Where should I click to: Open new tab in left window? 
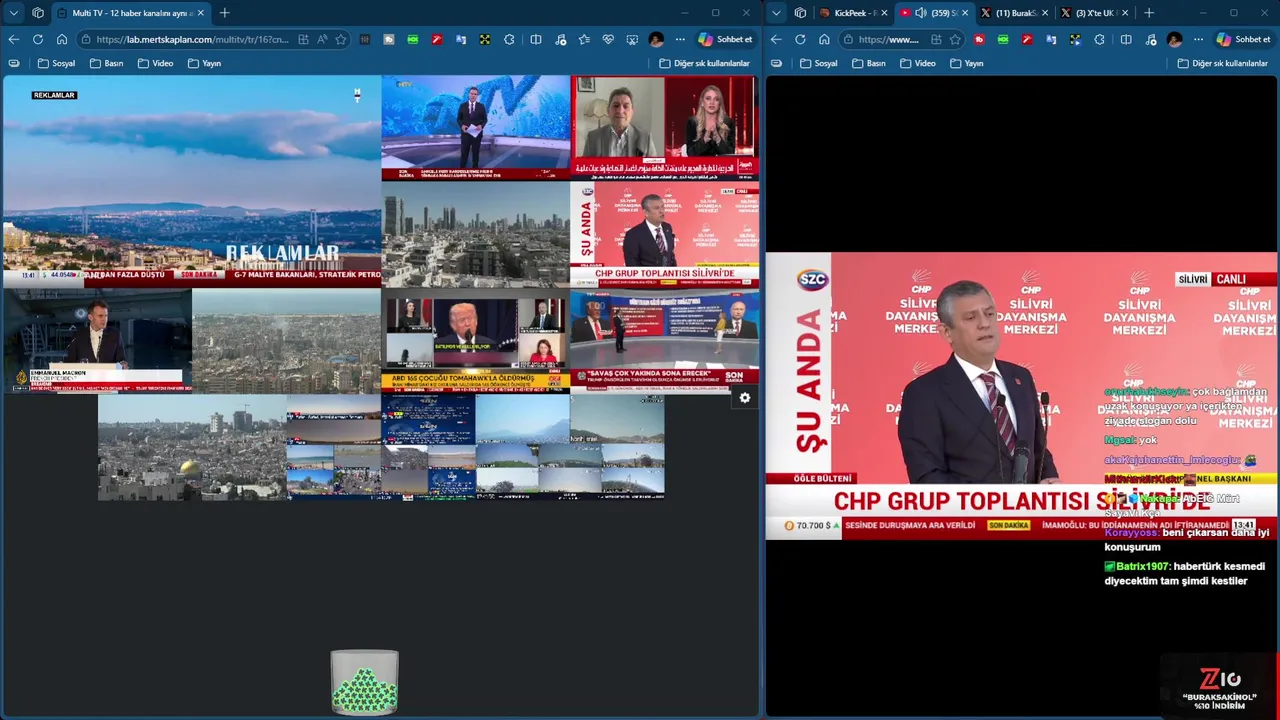click(224, 13)
